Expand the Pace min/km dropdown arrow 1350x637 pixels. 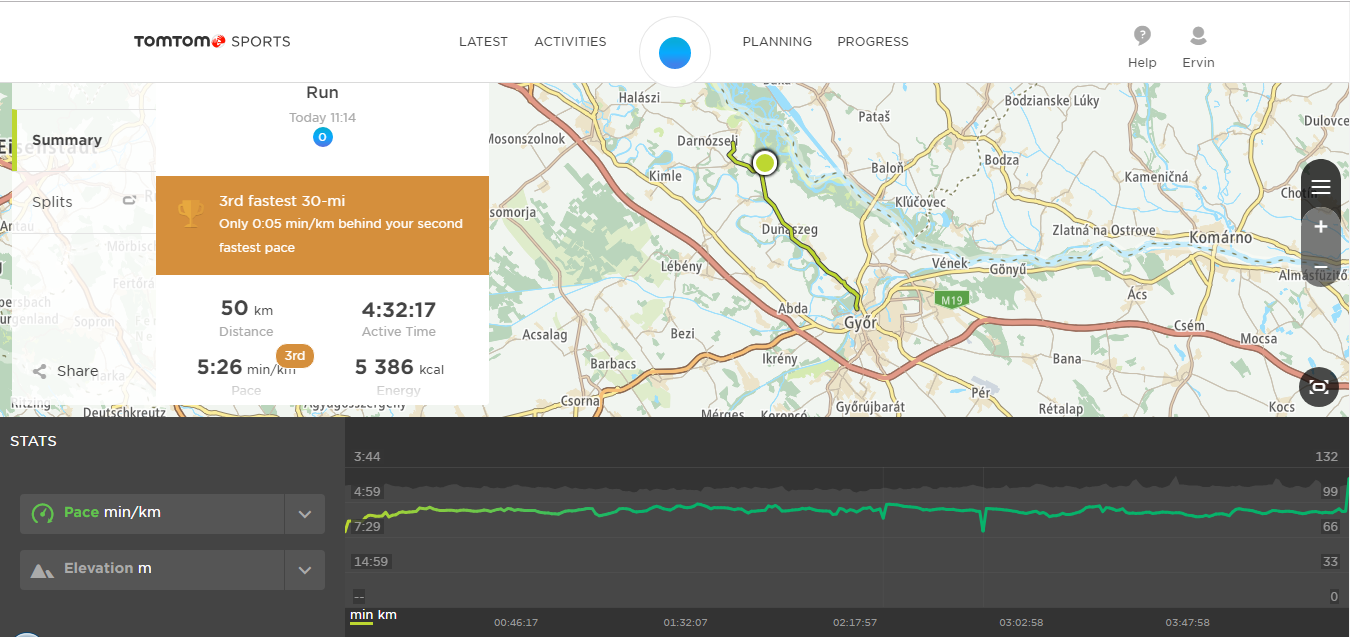pyautogui.click(x=305, y=514)
